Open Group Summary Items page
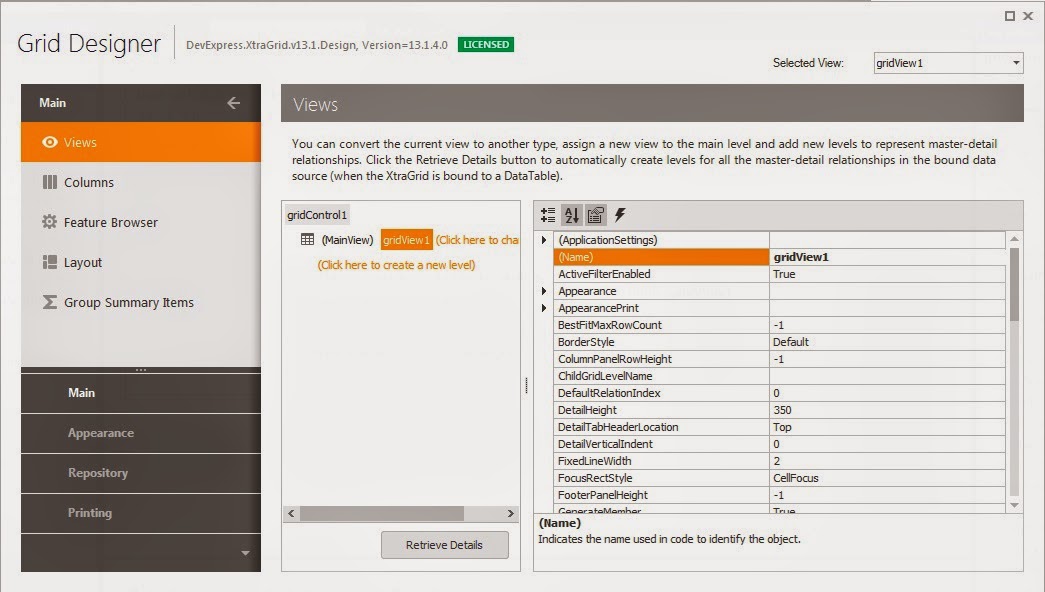The height and width of the screenshot is (592, 1045). click(141, 302)
